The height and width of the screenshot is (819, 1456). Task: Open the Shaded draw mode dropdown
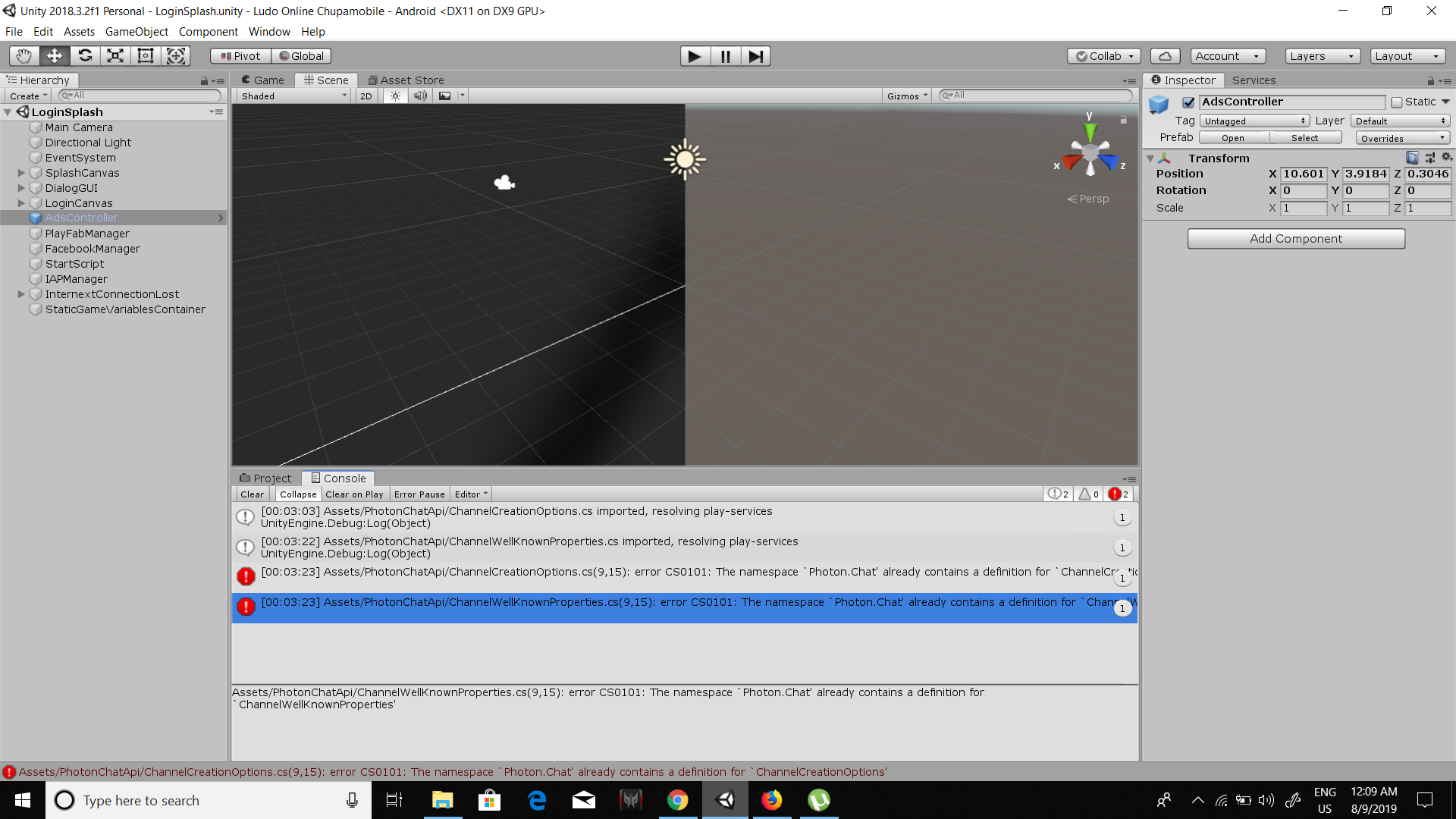click(293, 96)
